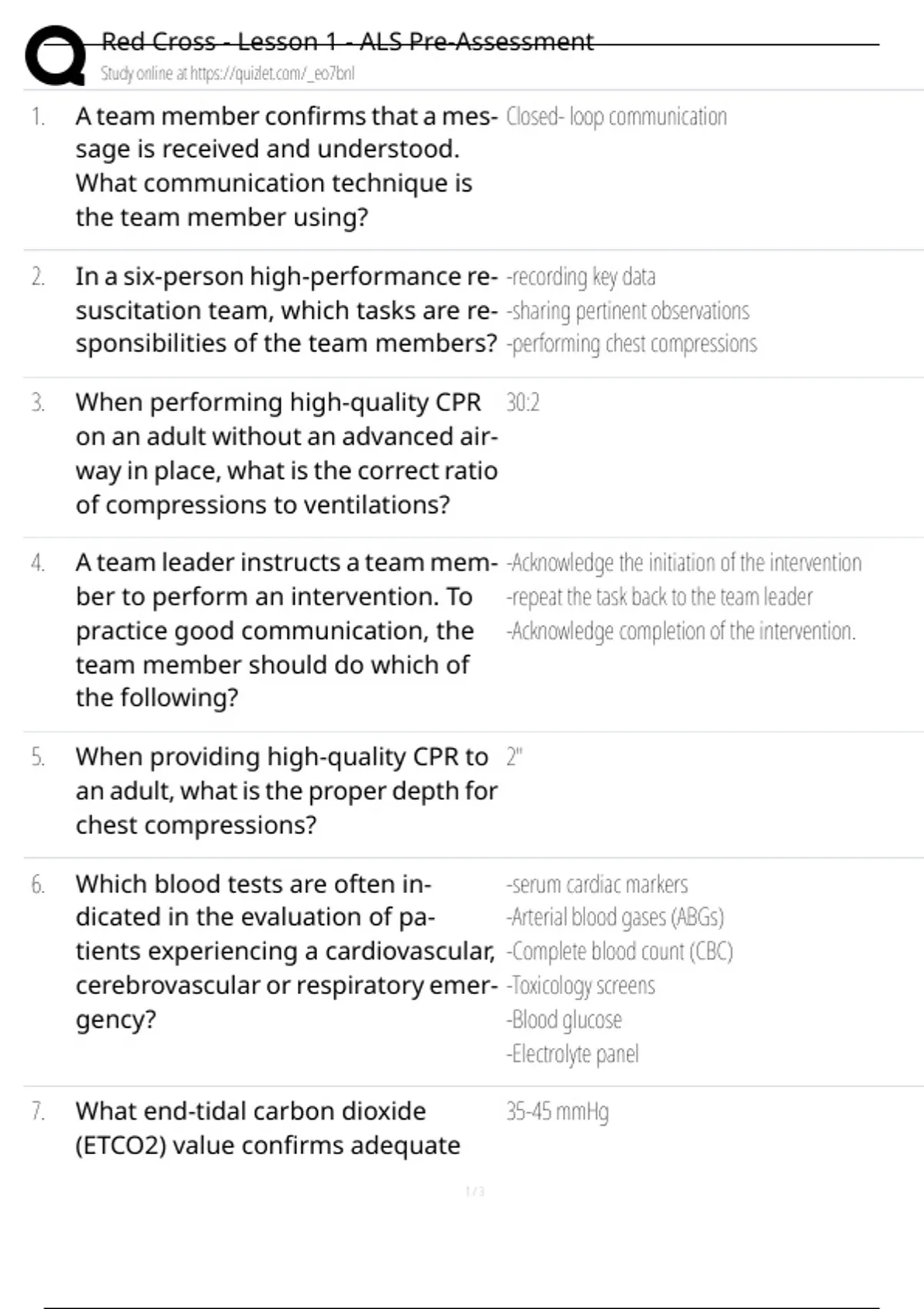The width and height of the screenshot is (924, 1309).
Task: Select the 'Toxicology screens' answer line
Action: [581, 986]
